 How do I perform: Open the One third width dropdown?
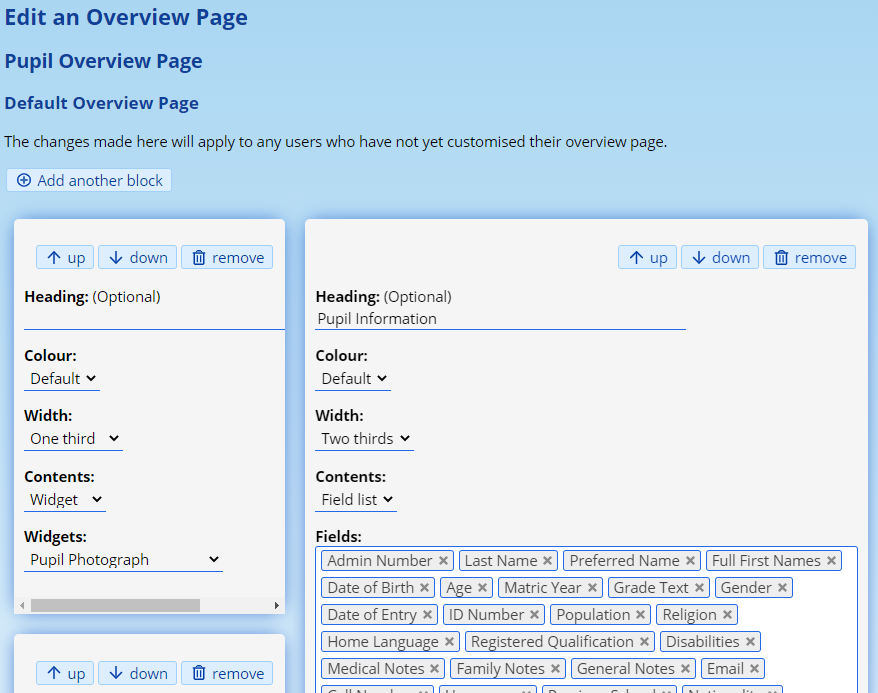point(73,439)
